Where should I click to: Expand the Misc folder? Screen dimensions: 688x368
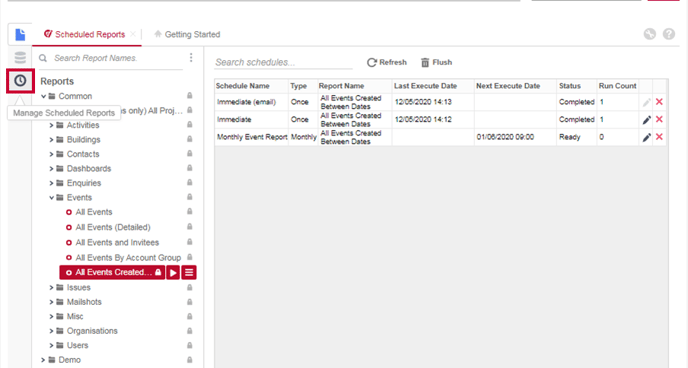(51, 316)
